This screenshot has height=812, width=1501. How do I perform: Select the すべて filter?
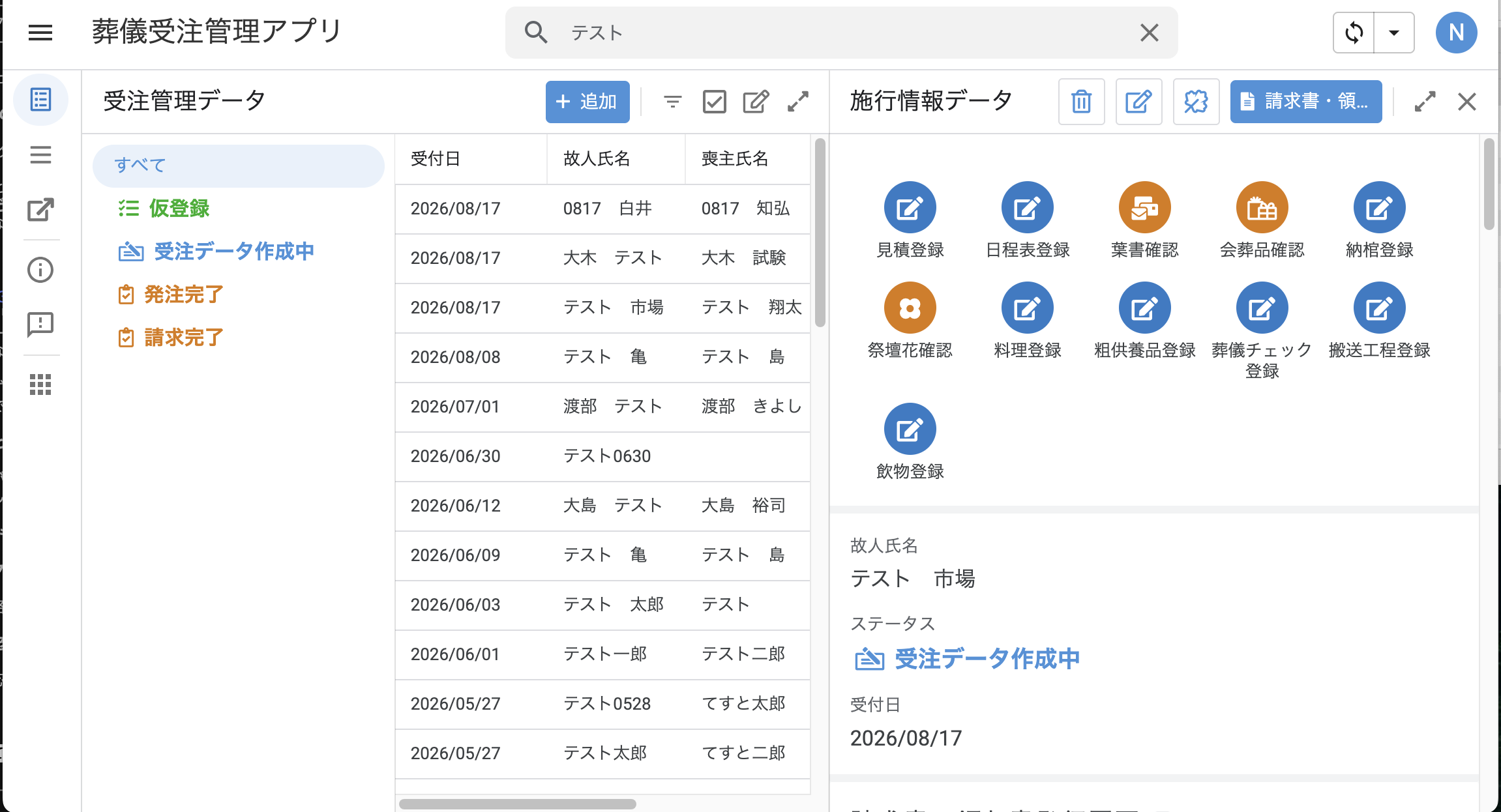click(x=239, y=166)
